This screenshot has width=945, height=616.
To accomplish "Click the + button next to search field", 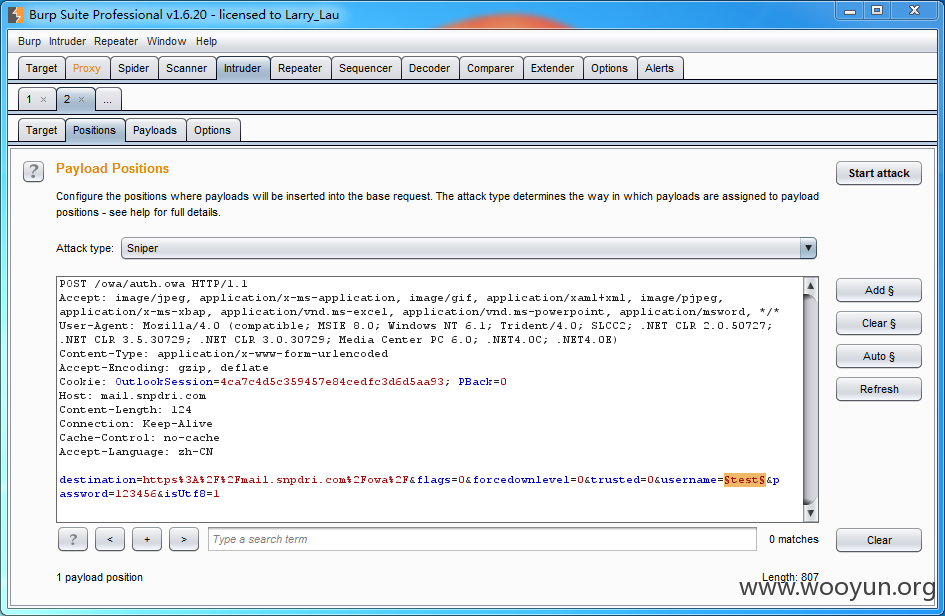I will (x=147, y=539).
